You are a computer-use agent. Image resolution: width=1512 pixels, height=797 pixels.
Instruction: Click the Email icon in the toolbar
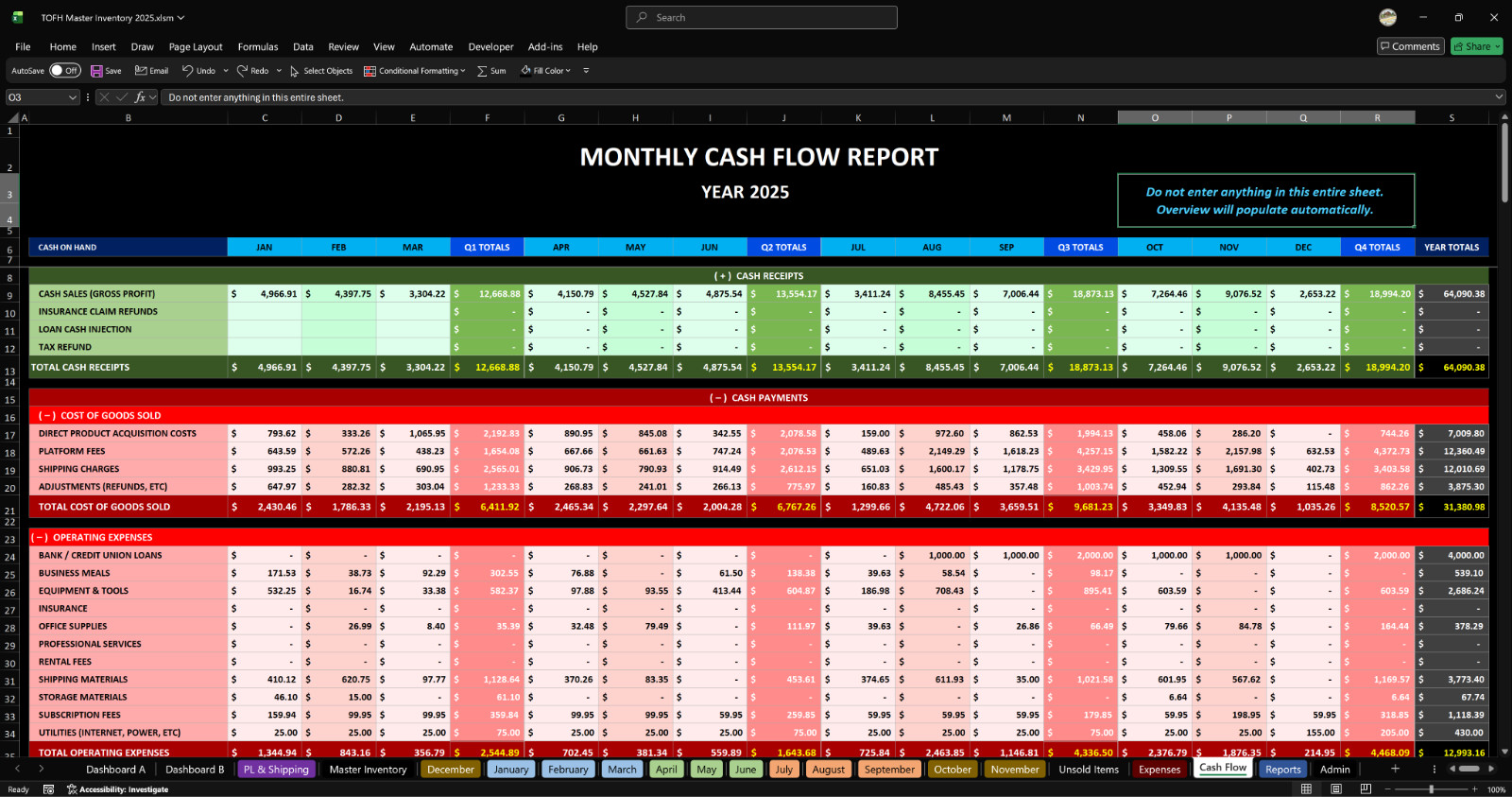tap(141, 71)
